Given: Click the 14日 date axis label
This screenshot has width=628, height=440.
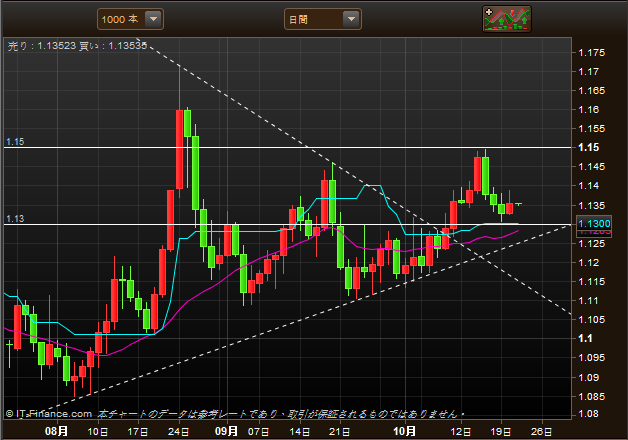Looking at the screenshot, I should pyautogui.click(x=300, y=432).
